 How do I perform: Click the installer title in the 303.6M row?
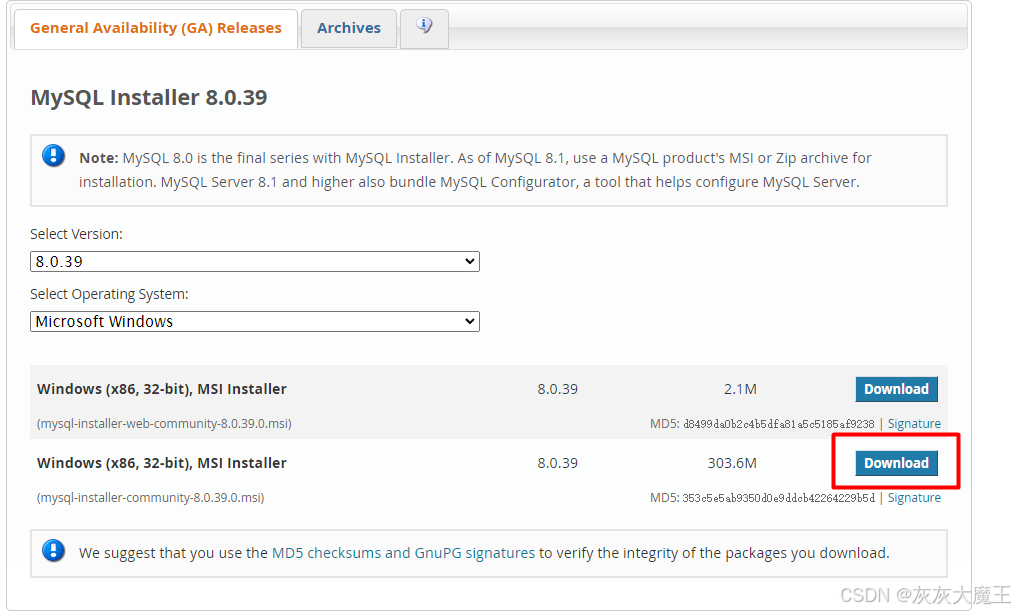(x=162, y=463)
